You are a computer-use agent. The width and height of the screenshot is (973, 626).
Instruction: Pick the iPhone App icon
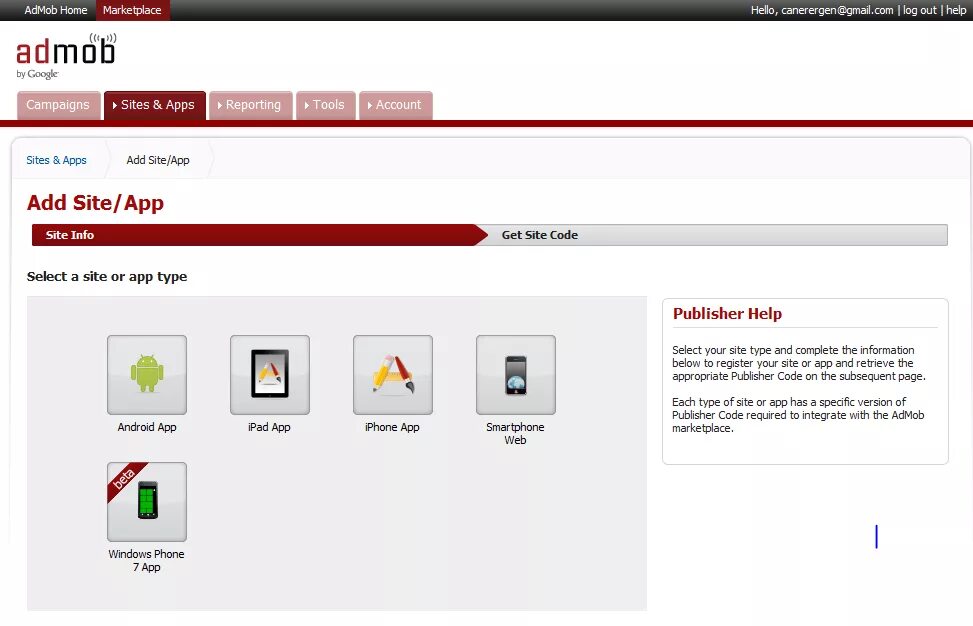click(392, 375)
